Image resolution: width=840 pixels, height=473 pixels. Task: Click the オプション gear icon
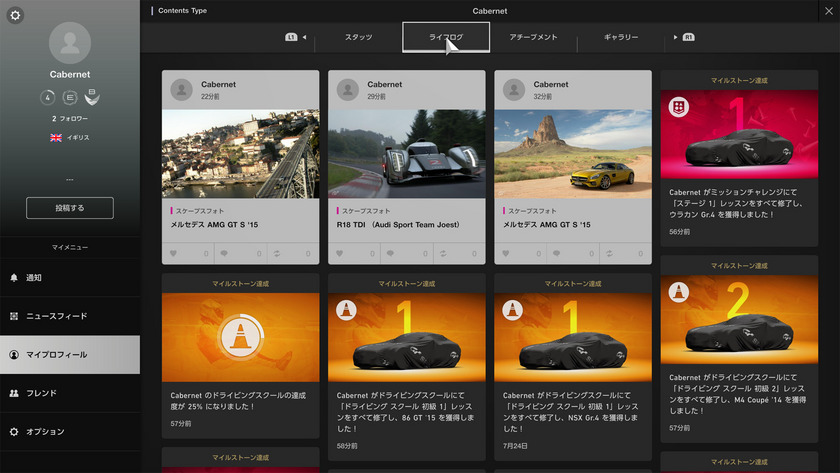[14, 432]
